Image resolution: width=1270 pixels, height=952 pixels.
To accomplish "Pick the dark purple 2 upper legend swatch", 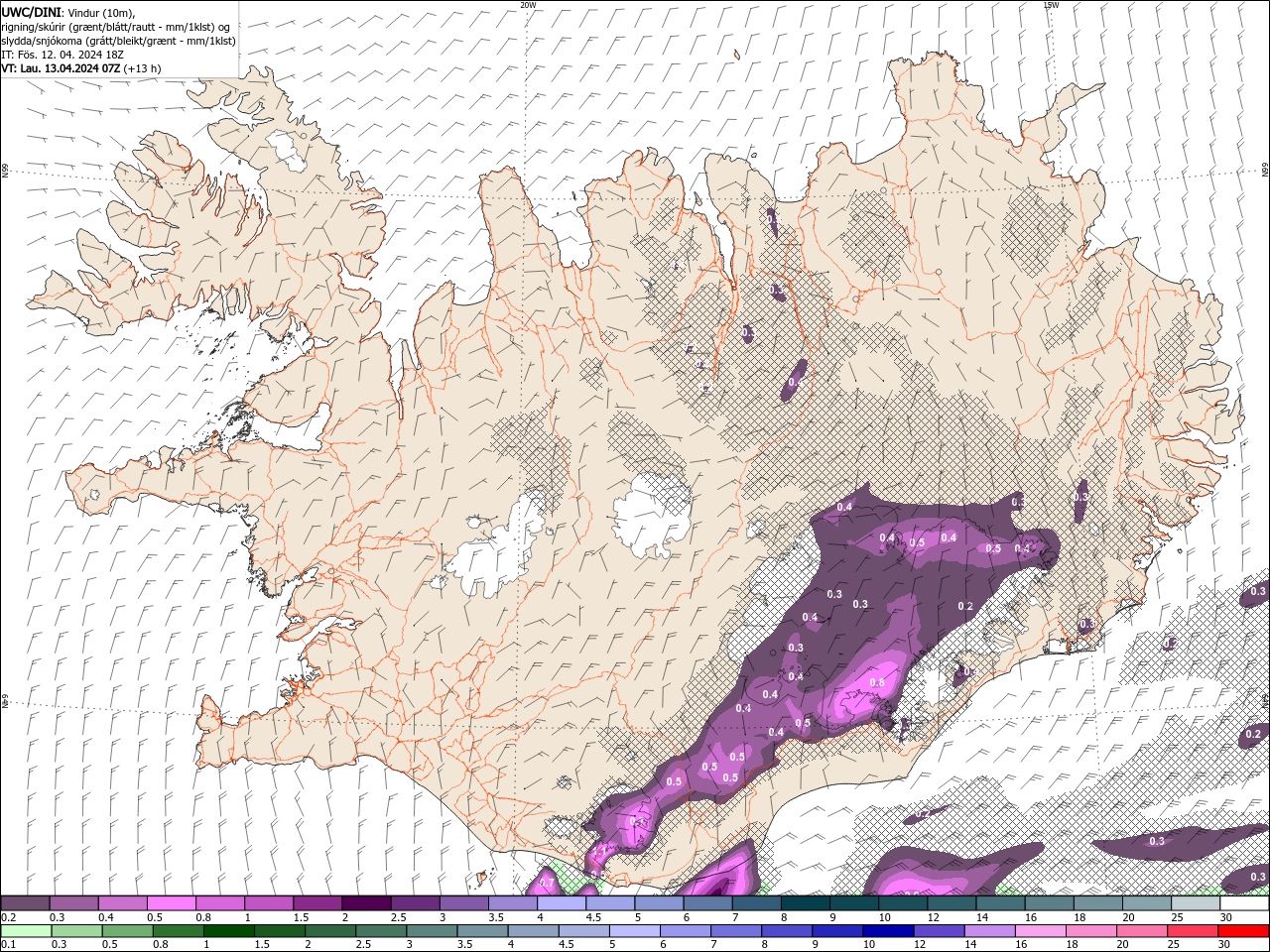I will pos(365,903).
